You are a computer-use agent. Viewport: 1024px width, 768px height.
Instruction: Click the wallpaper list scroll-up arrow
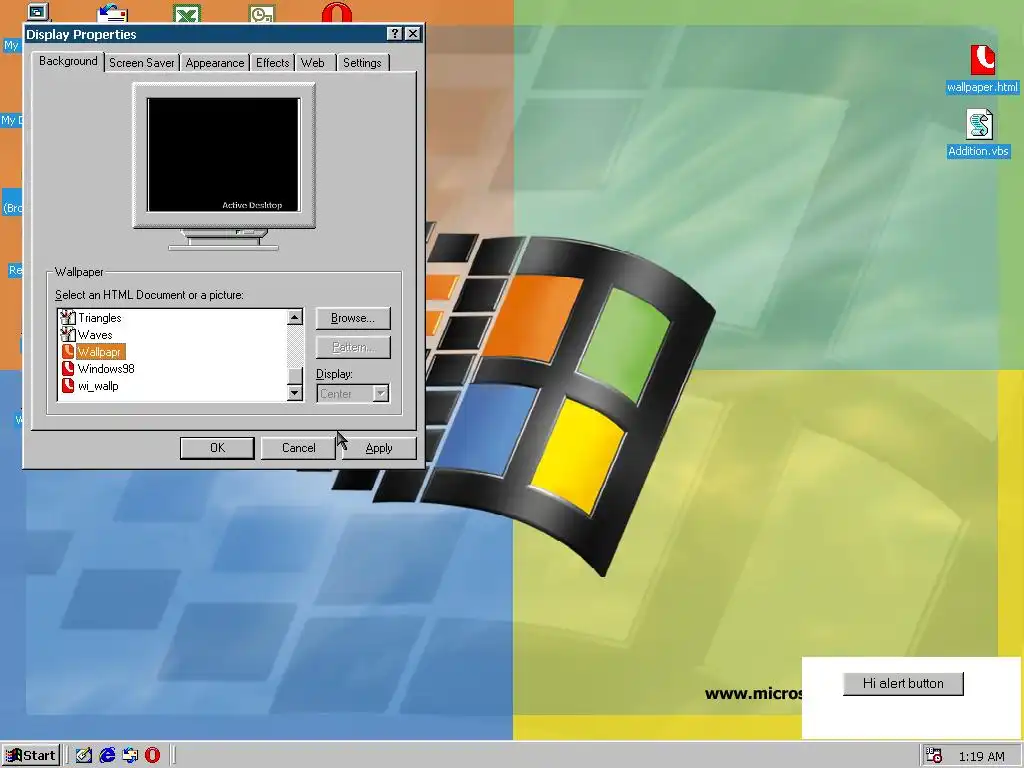(295, 317)
